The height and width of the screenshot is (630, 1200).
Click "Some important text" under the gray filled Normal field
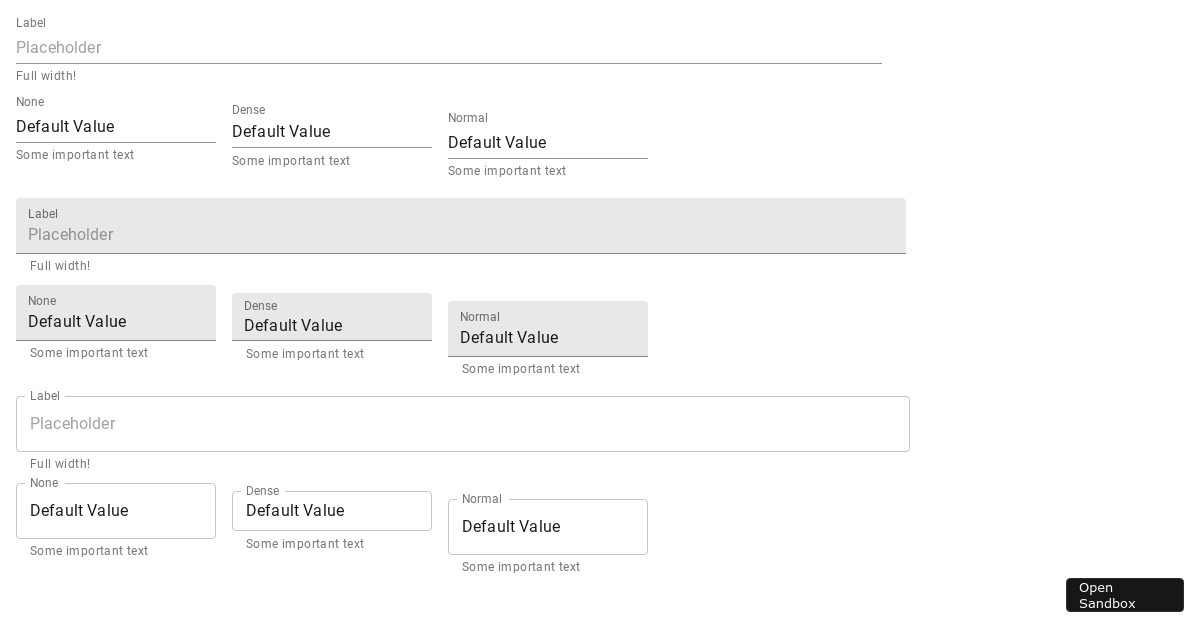[521, 369]
